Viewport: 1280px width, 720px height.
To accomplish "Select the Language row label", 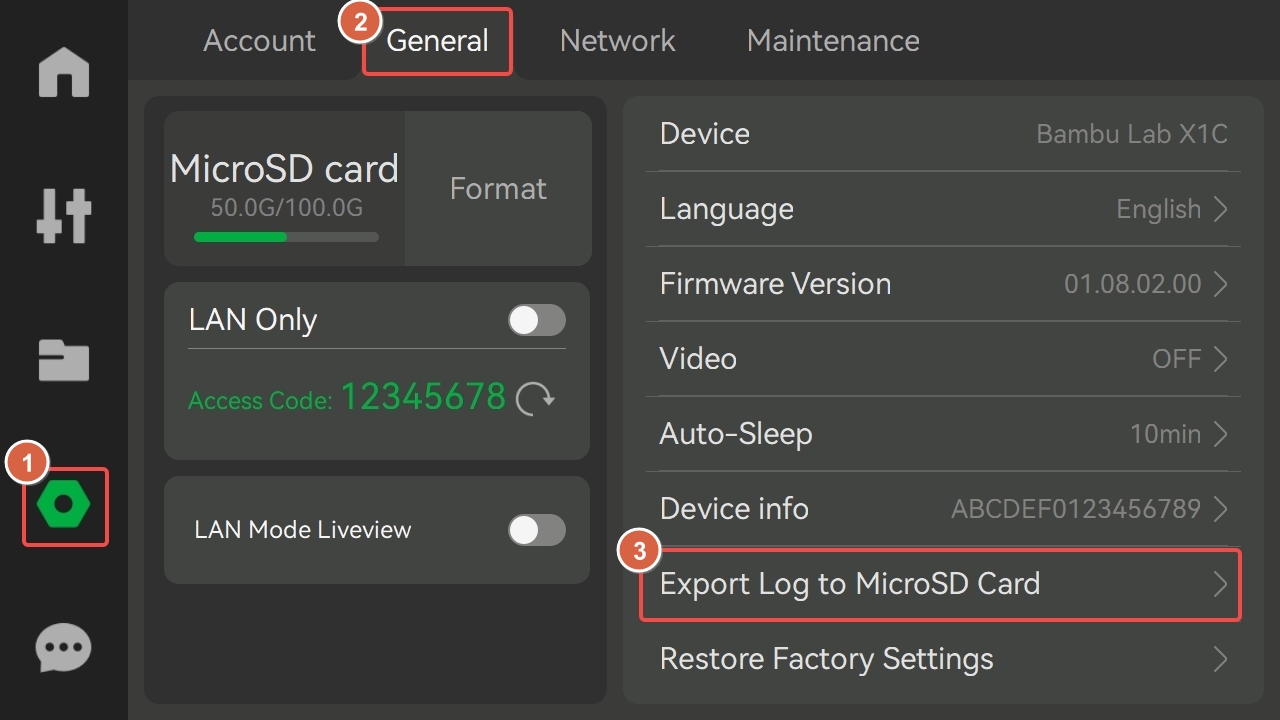I will (x=727, y=209).
